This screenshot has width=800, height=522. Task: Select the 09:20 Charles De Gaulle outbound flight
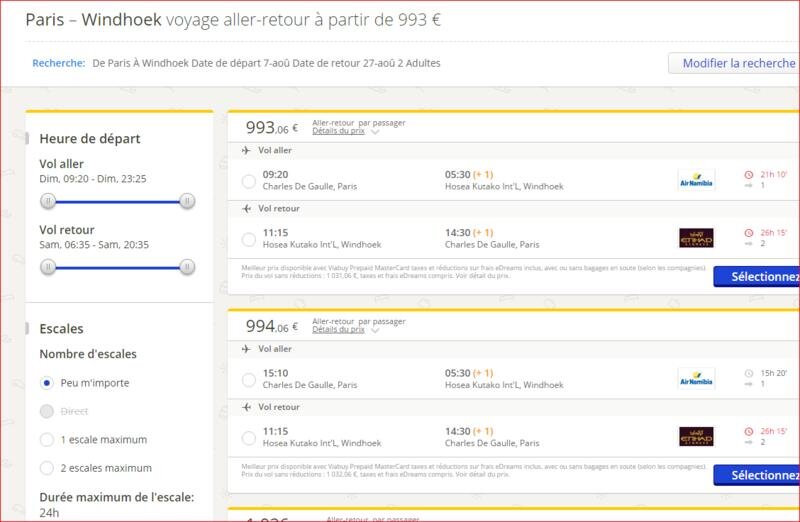pyautogui.click(x=249, y=181)
